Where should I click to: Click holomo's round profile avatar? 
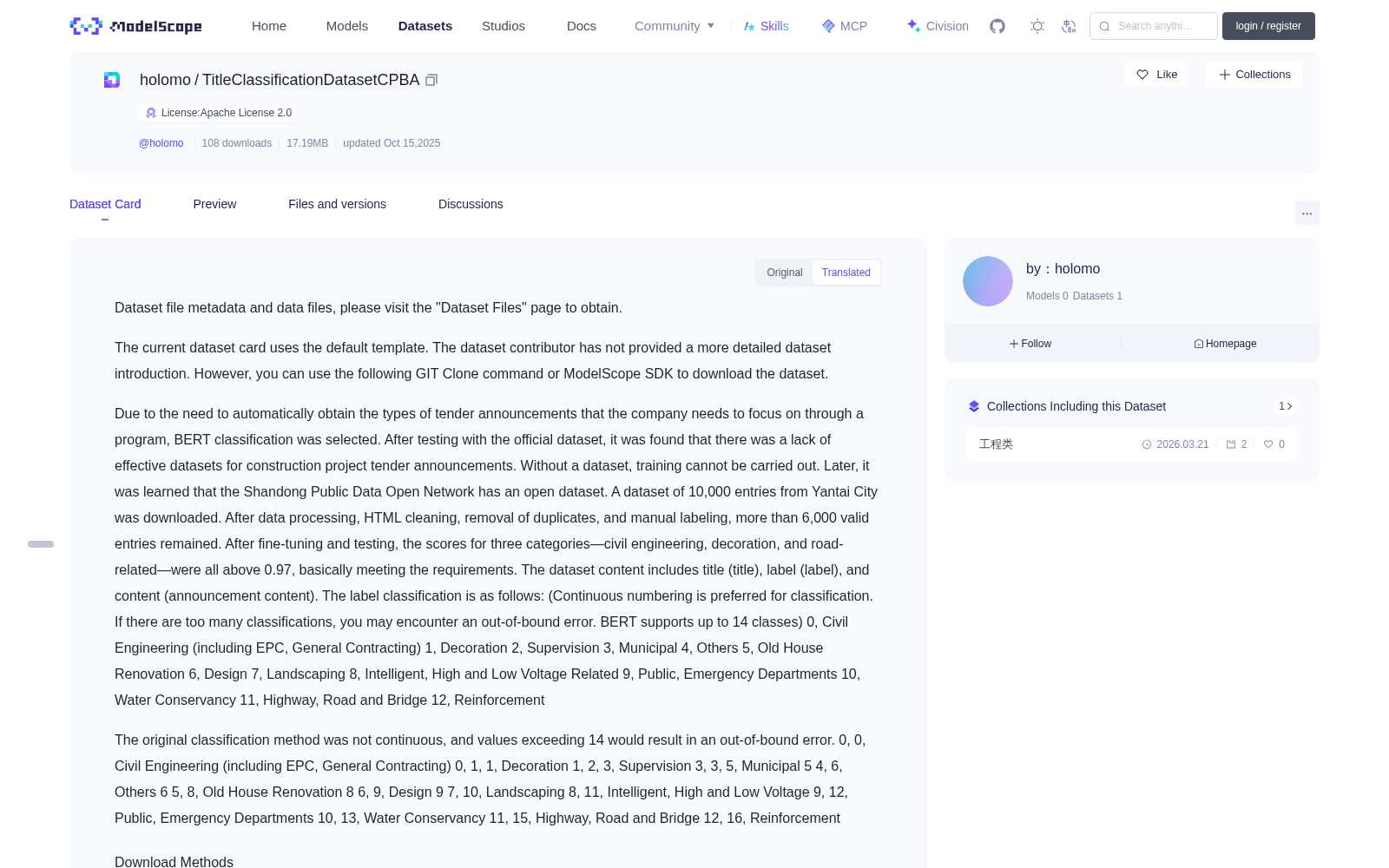pyautogui.click(x=988, y=281)
